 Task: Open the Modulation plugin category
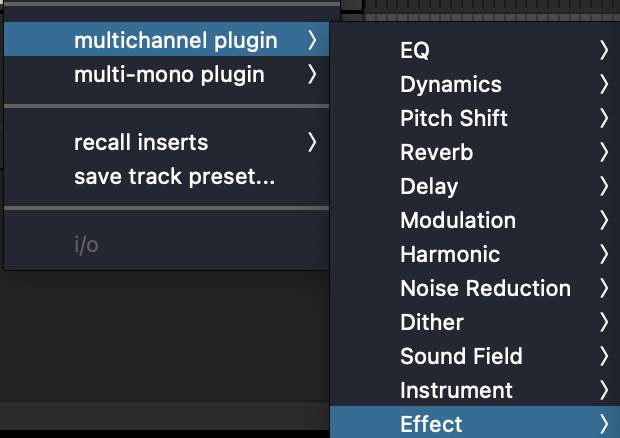pos(475,220)
